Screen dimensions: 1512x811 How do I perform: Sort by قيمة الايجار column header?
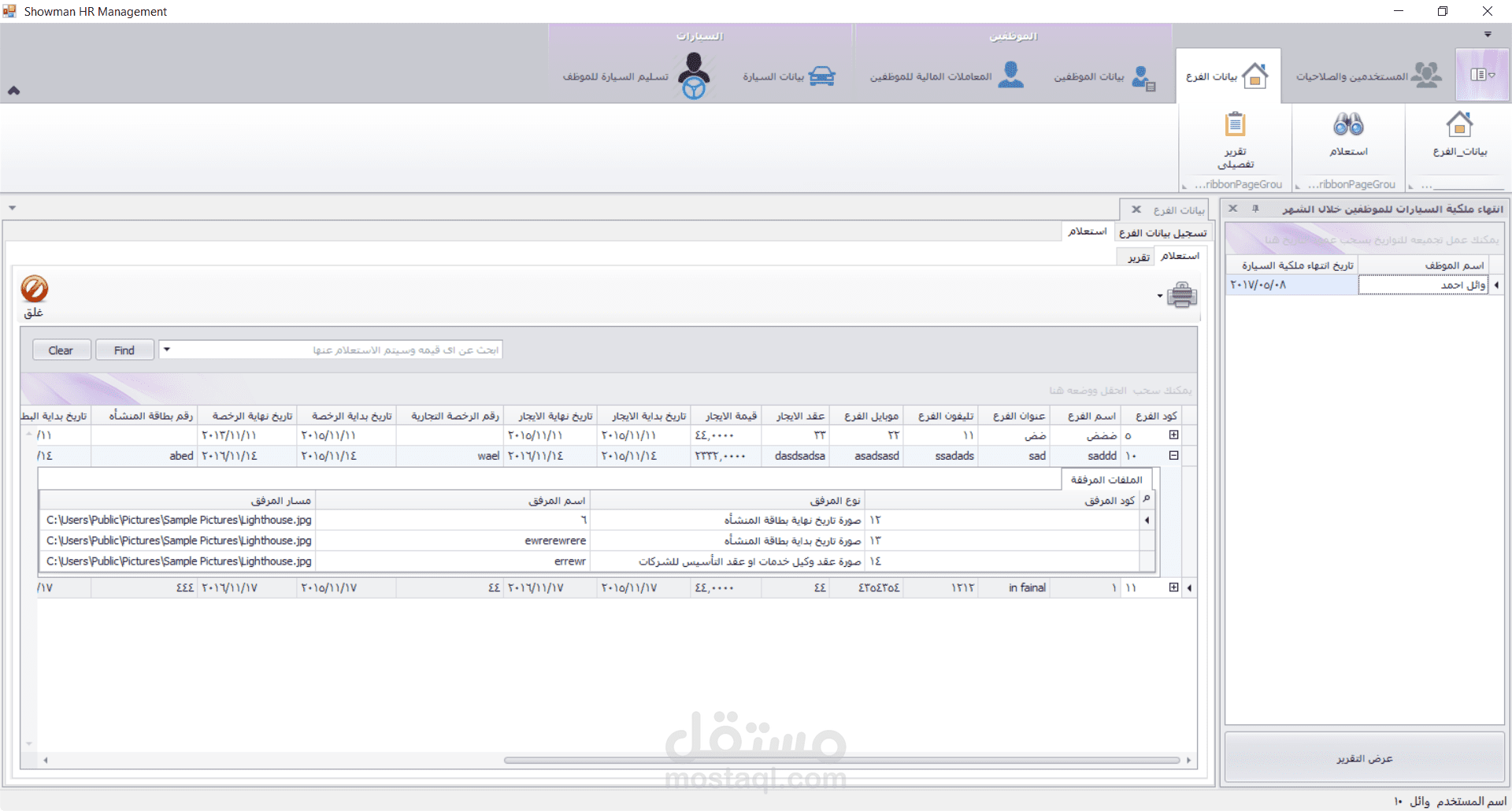pyautogui.click(x=726, y=416)
